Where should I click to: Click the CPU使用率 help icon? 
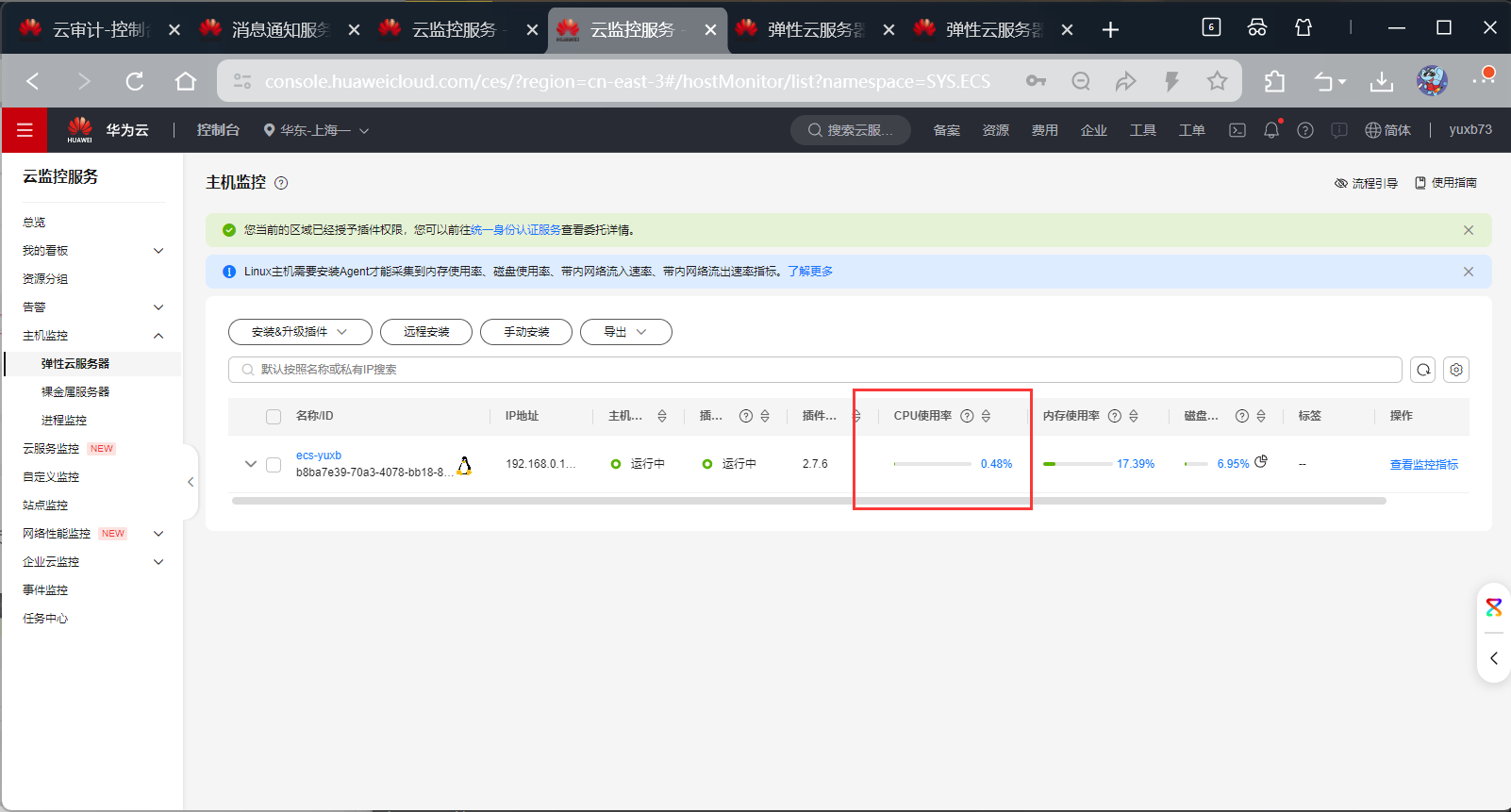967,416
